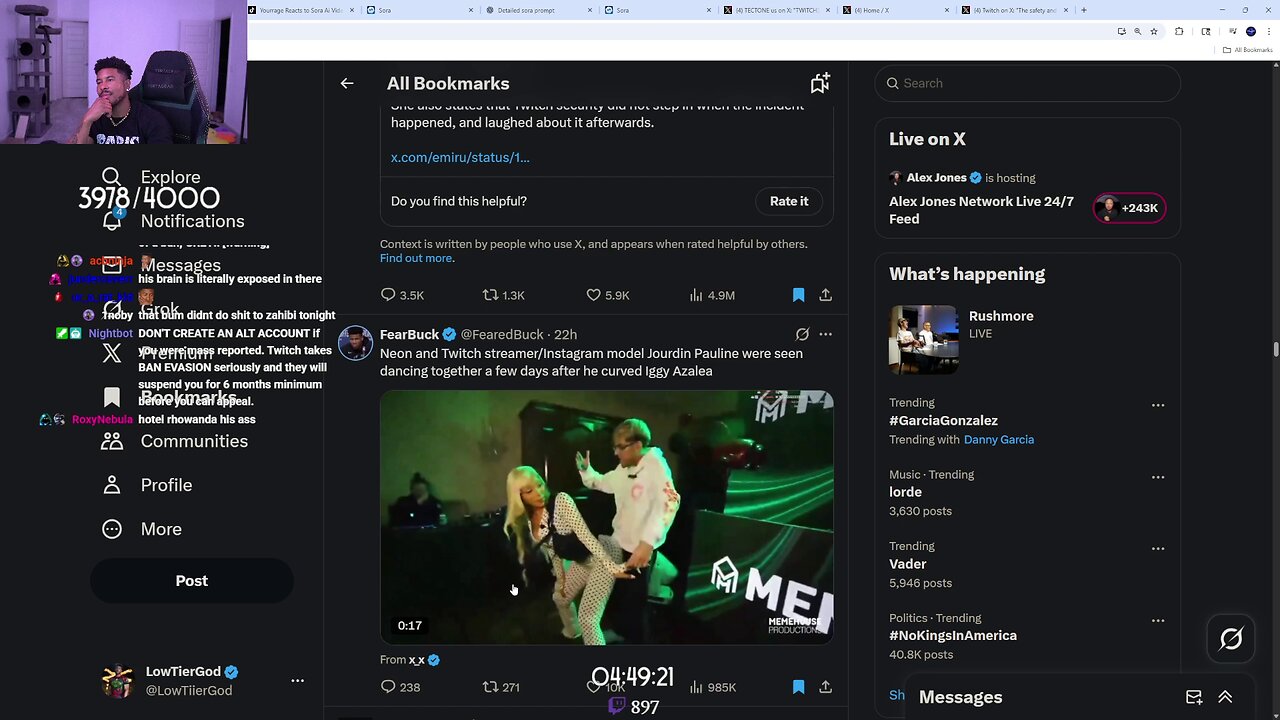Compose a new message from the Messages dock
The width and height of the screenshot is (1280, 720).
[x=1194, y=697]
